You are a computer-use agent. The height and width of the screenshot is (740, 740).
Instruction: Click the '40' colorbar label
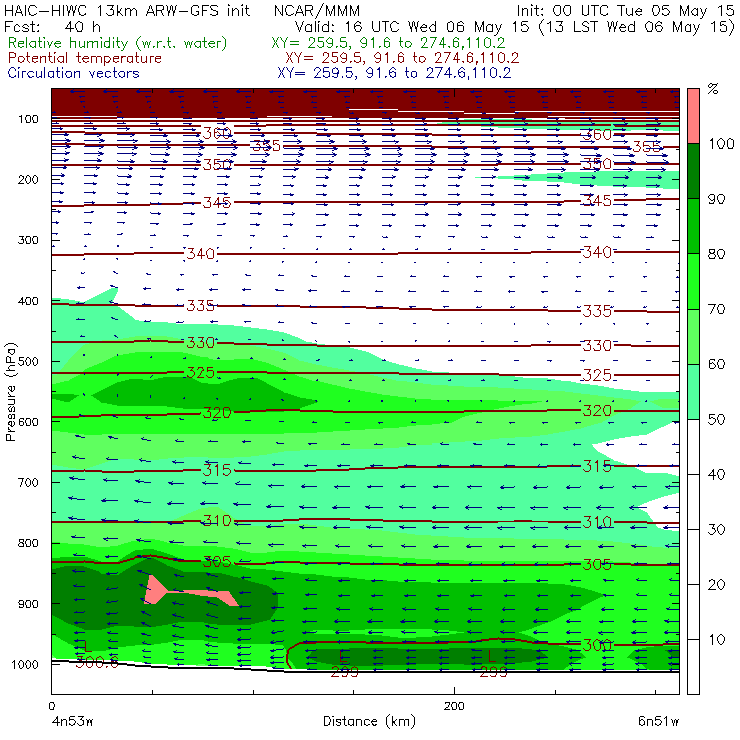click(716, 474)
